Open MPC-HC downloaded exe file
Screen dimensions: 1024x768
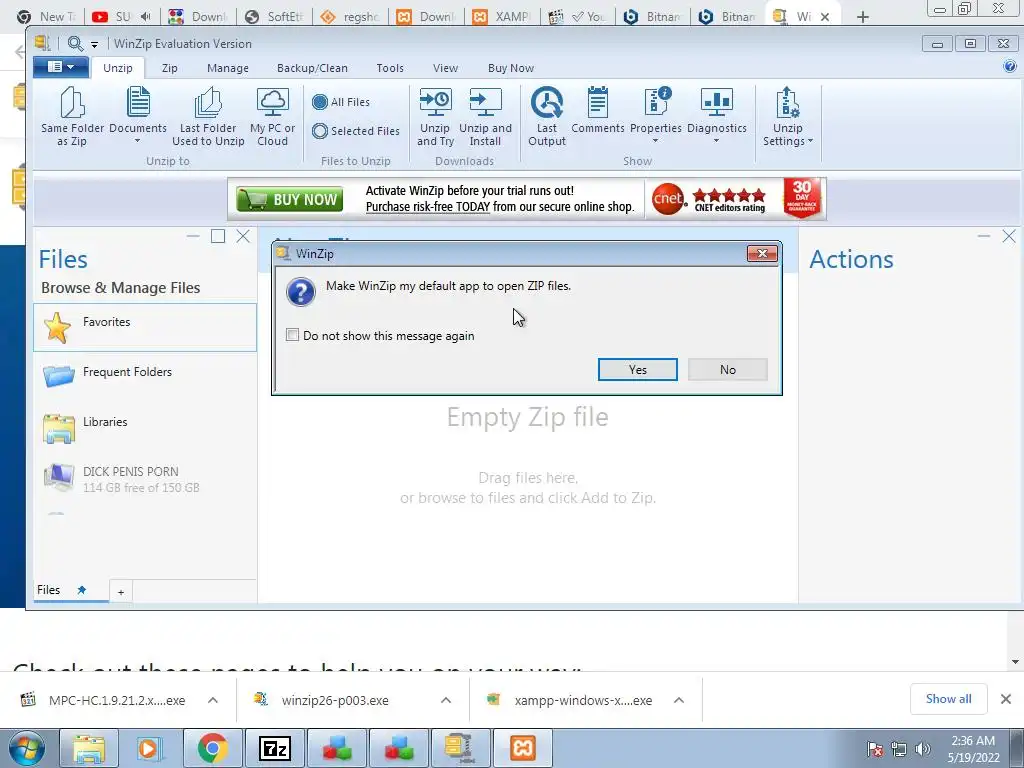pyautogui.click(x=103, y=700)
